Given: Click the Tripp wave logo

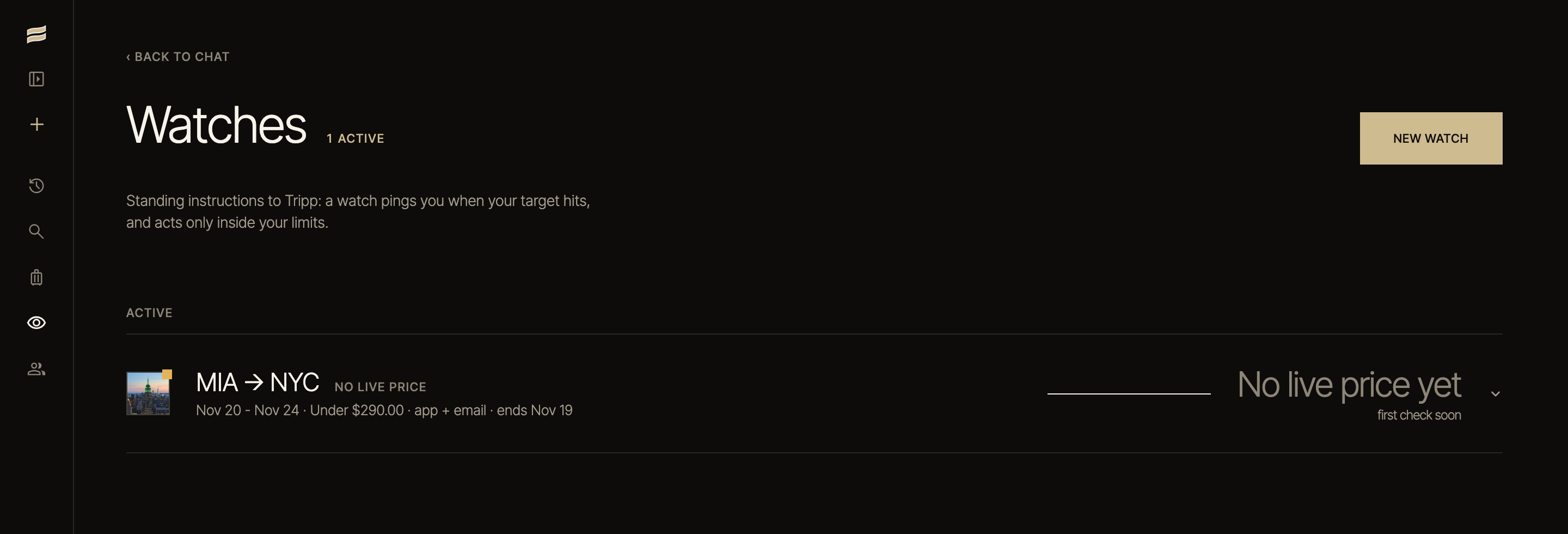Looking at the screenshot, I should point(36,34).
